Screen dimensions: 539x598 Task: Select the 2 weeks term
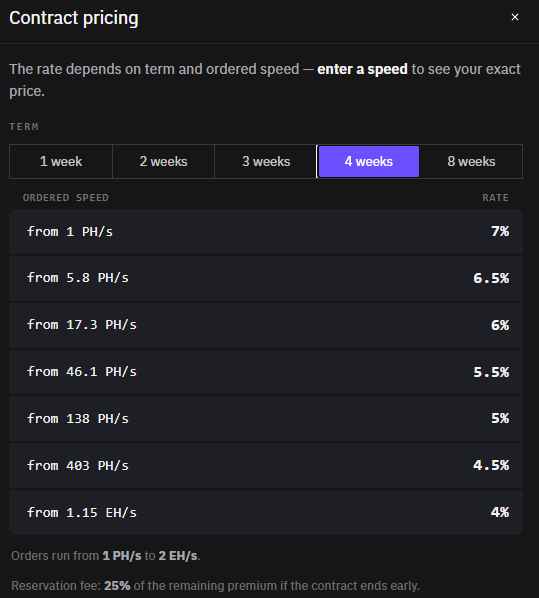[x=163, y=161]
